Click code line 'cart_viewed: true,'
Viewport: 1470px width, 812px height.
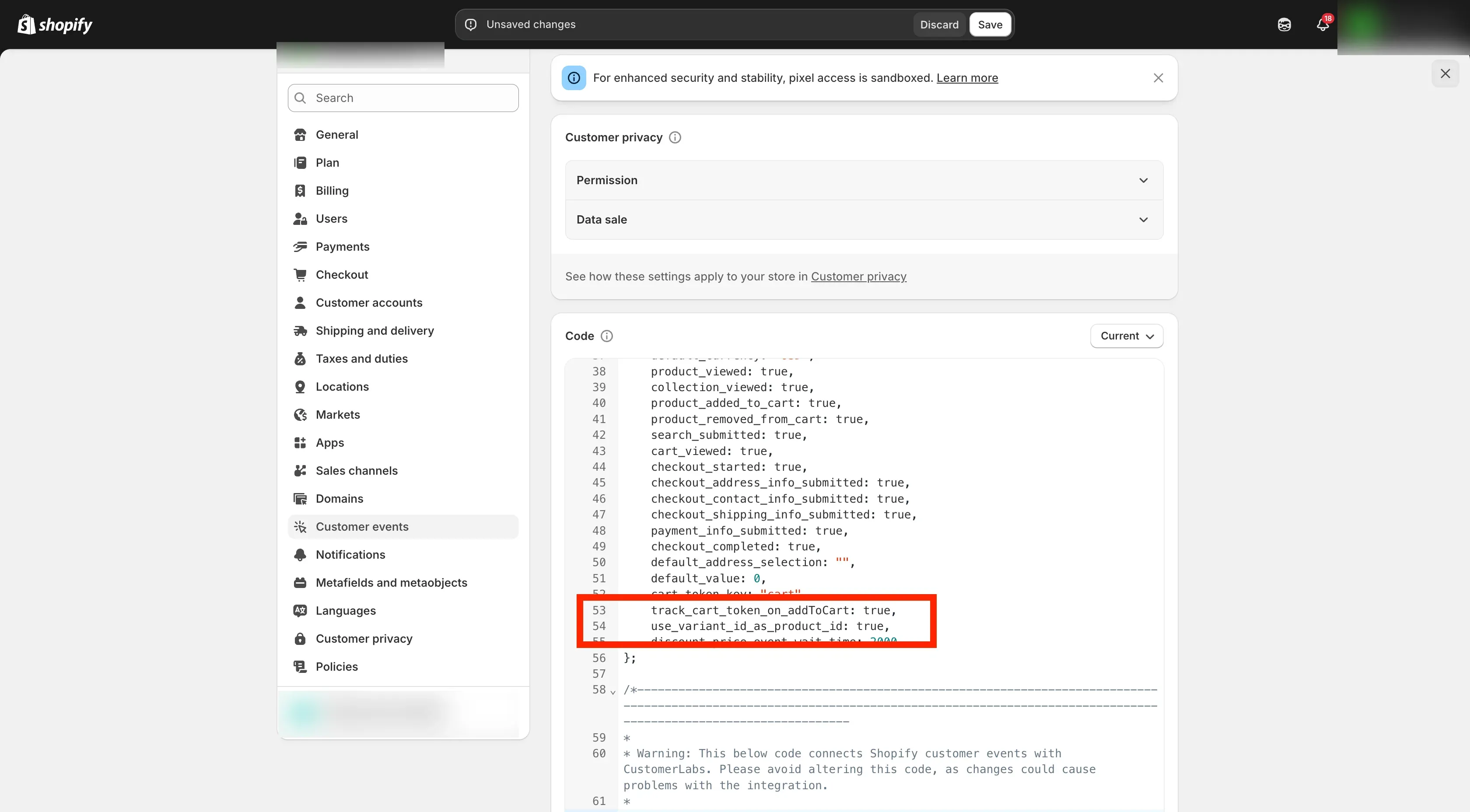pos(712,451)
